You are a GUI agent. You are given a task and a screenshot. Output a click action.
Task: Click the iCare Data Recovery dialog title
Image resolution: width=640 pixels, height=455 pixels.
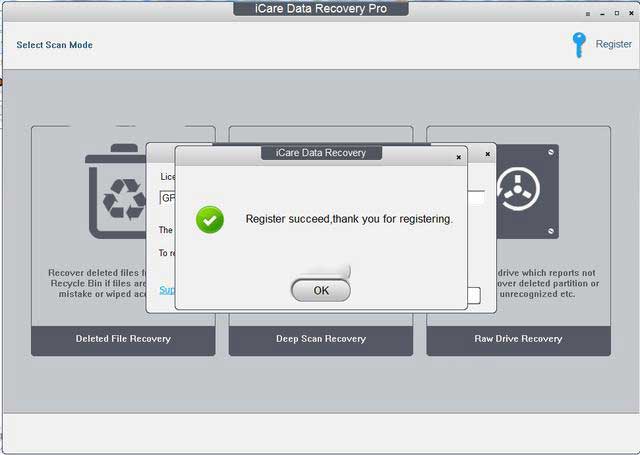tap(321, 153)
